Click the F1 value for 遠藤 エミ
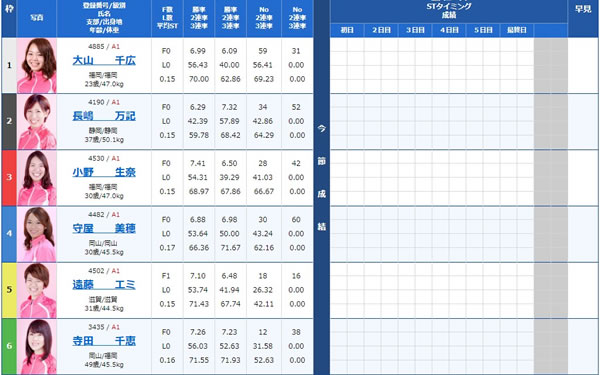600x375 pixels. (x=166, y=276)
